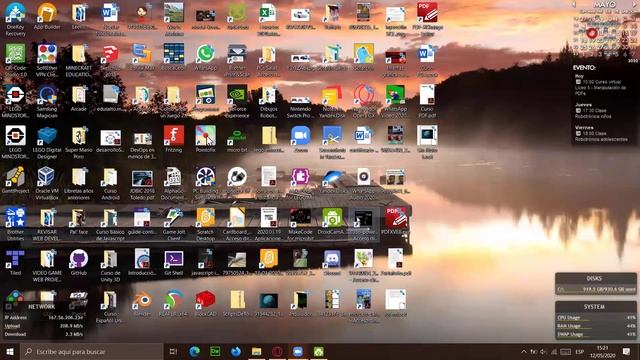Focus the 'Escribe aquí para buscar' search box
Image resolution: width=640 pixels, height=360 pixels.
[91, 351]
